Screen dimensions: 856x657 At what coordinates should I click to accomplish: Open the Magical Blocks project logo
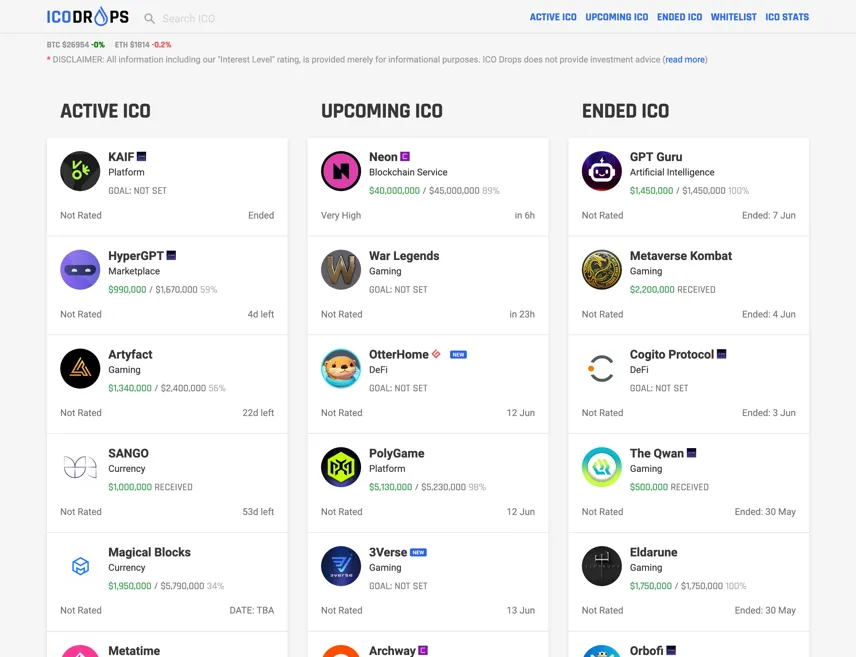tap(80, 566)
